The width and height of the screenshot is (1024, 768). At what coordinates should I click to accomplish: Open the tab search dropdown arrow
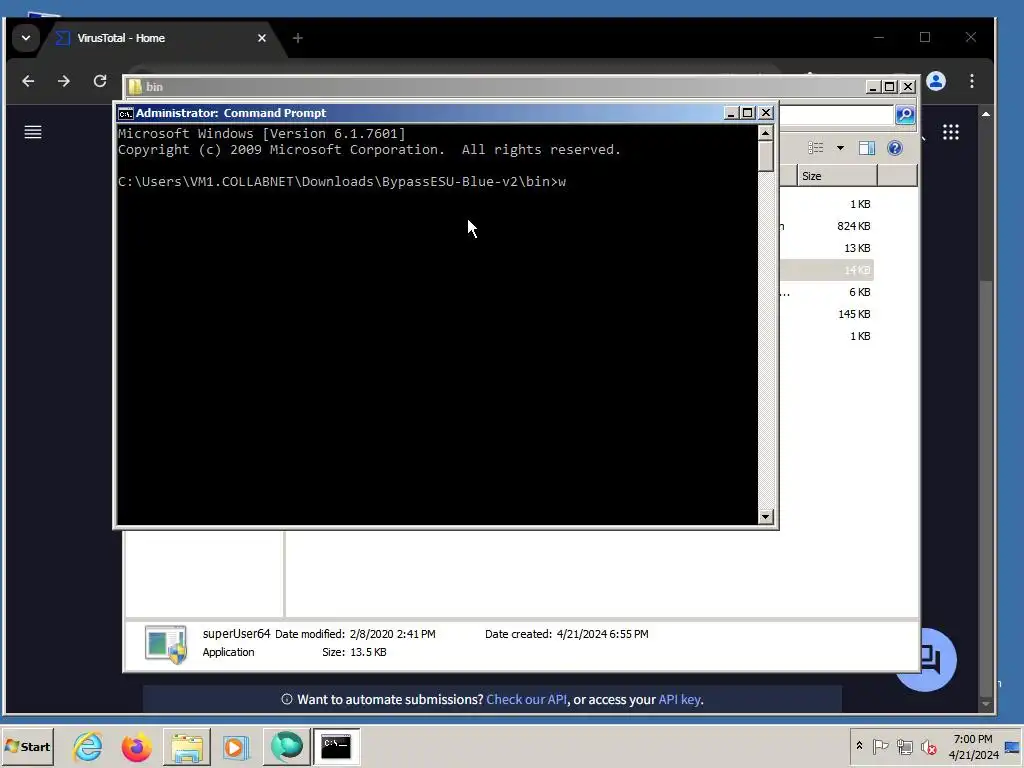point(26,38)
